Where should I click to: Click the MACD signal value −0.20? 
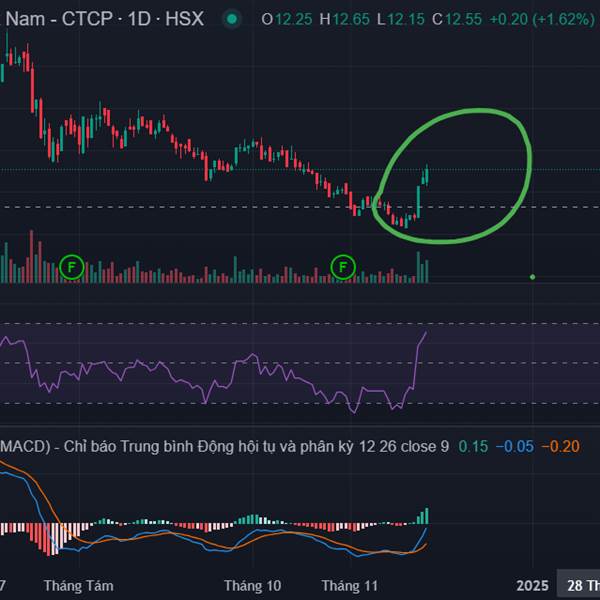click(x=561, y=447)
